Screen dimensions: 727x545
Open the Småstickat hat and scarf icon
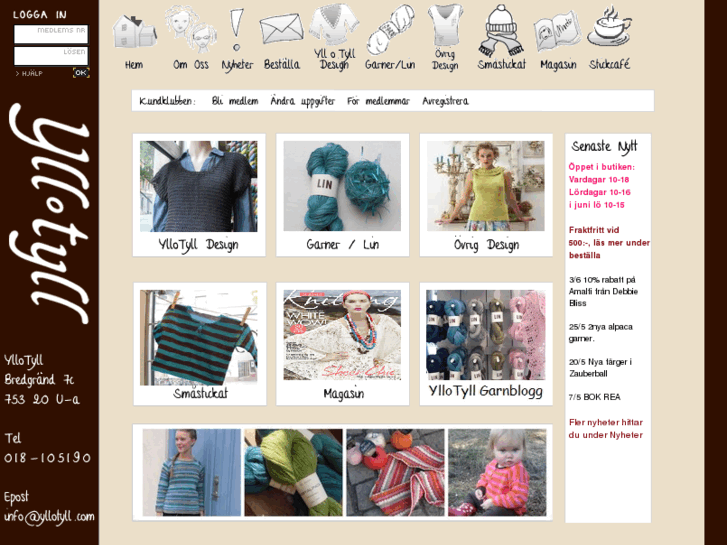pos(501,31)
